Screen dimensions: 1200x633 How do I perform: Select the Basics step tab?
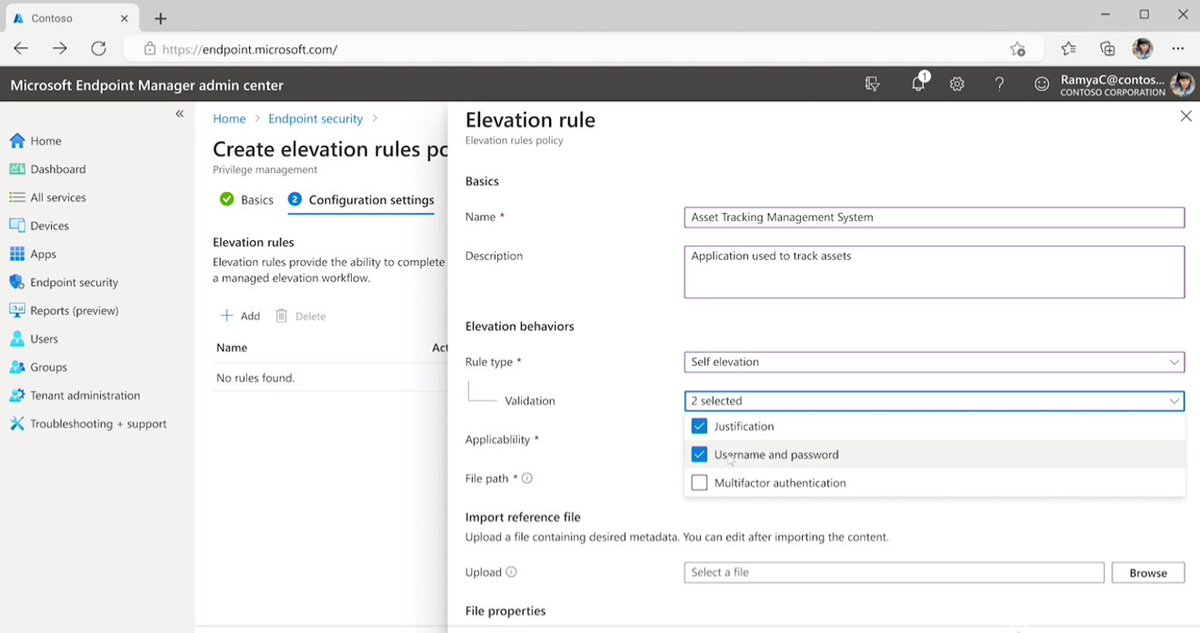[246, 200]
